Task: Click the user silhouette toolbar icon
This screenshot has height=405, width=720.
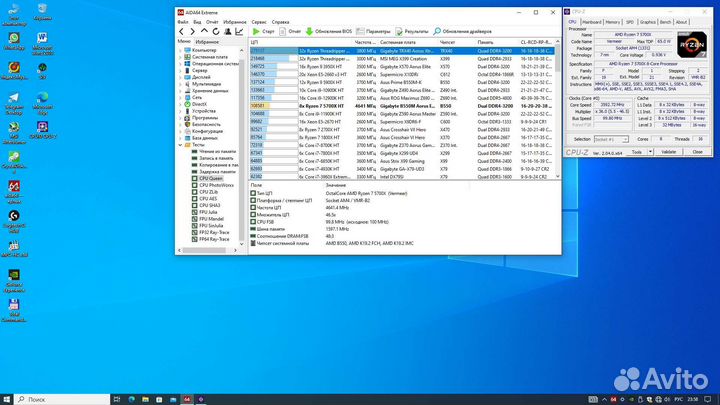Action: (228, 31)
